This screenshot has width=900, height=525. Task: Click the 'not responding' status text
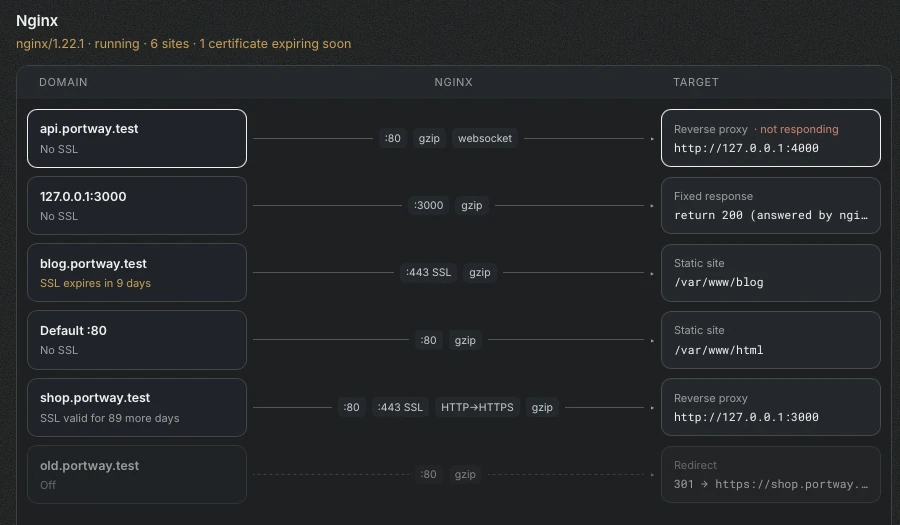799,129
